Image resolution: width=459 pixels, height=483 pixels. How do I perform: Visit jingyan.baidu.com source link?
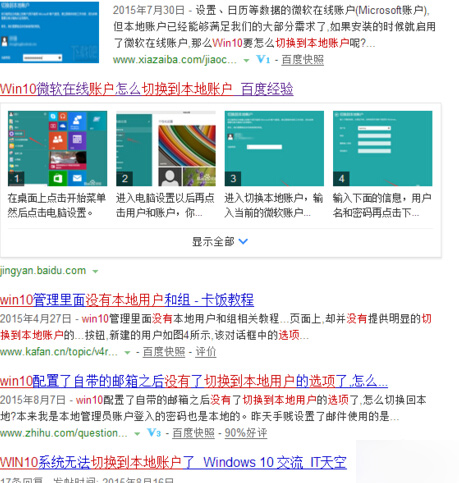(x=43, y=270)
